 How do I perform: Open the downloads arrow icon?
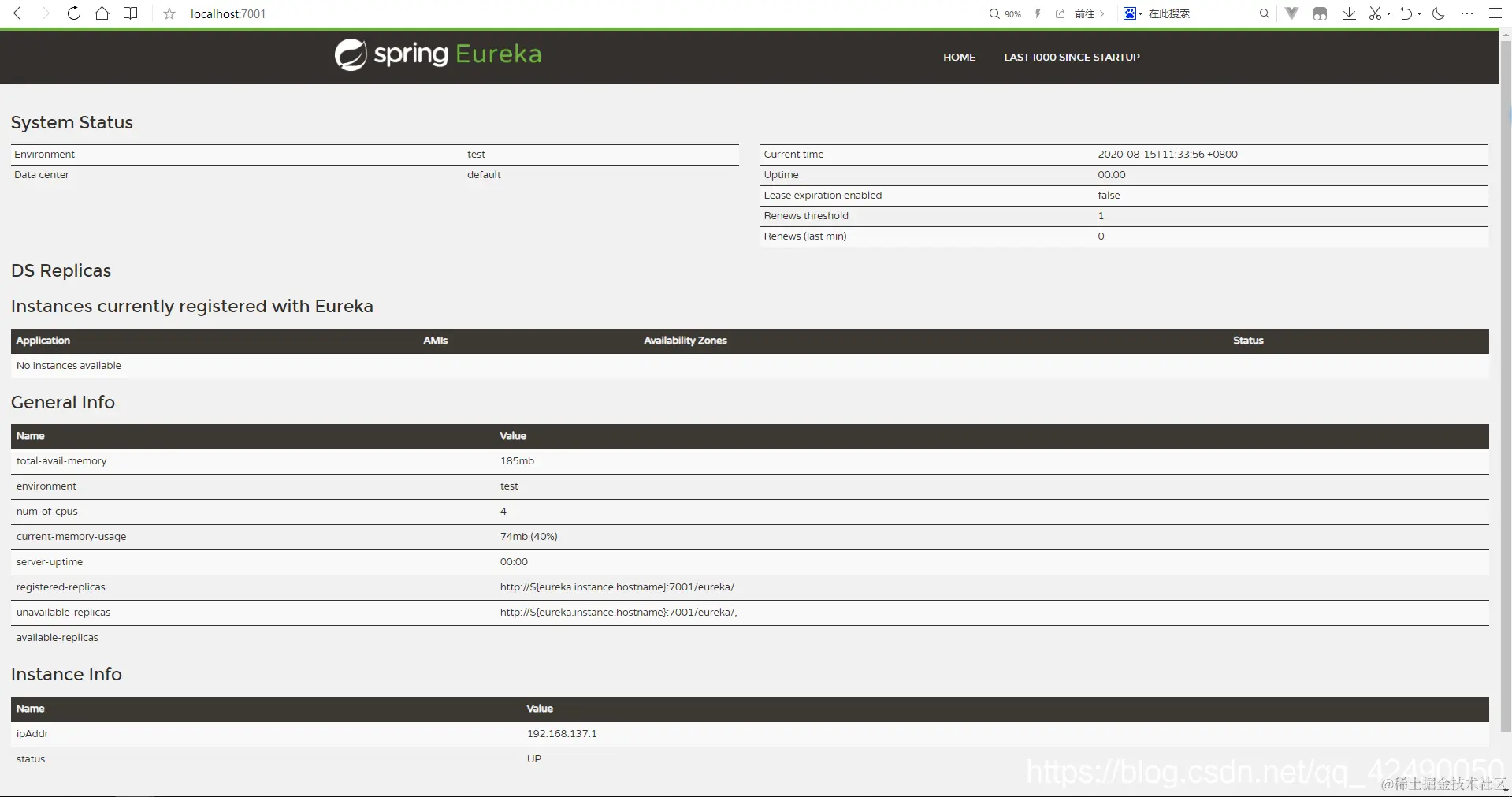(x=1349, y=13)
